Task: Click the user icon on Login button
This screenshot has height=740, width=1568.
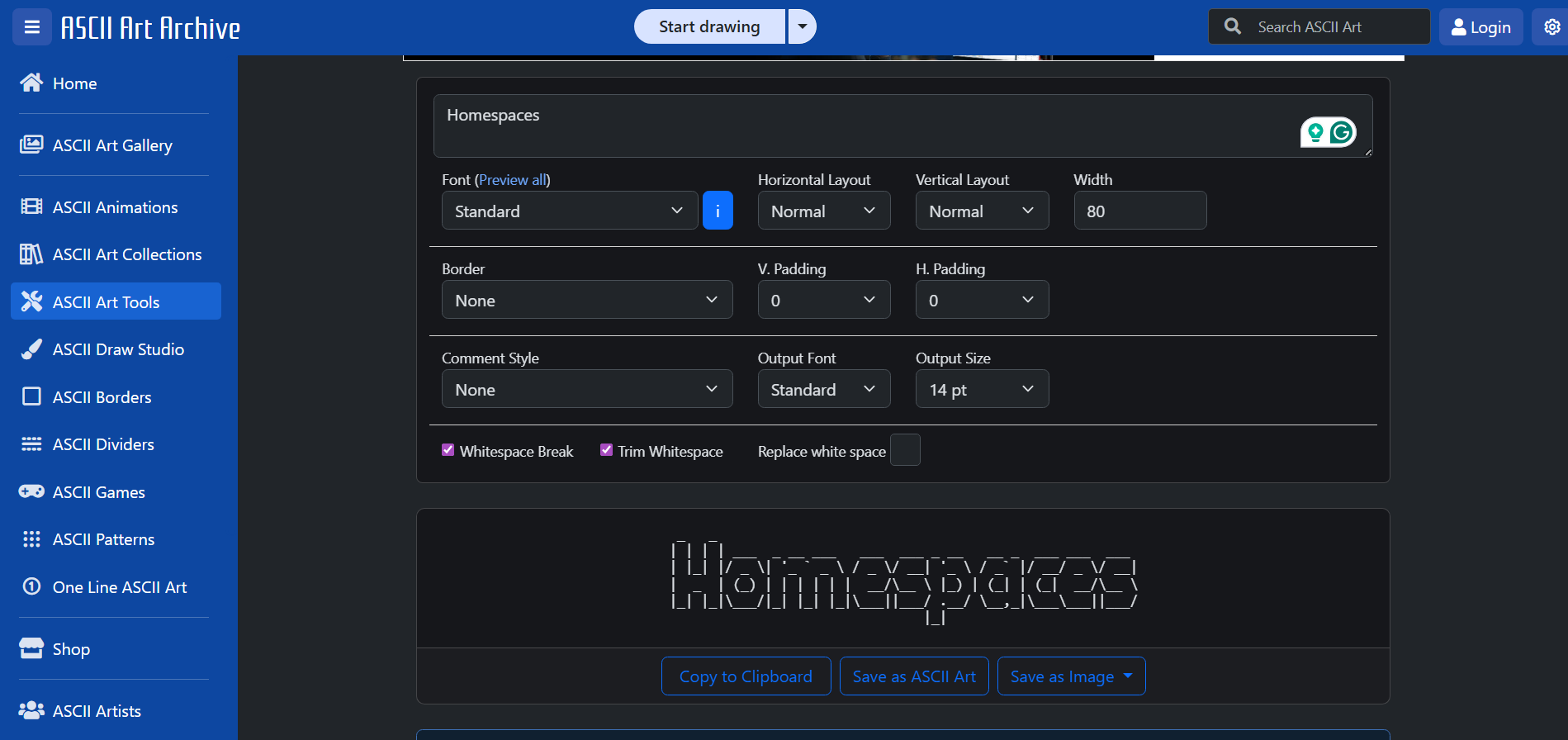Action: point(1459,27)
